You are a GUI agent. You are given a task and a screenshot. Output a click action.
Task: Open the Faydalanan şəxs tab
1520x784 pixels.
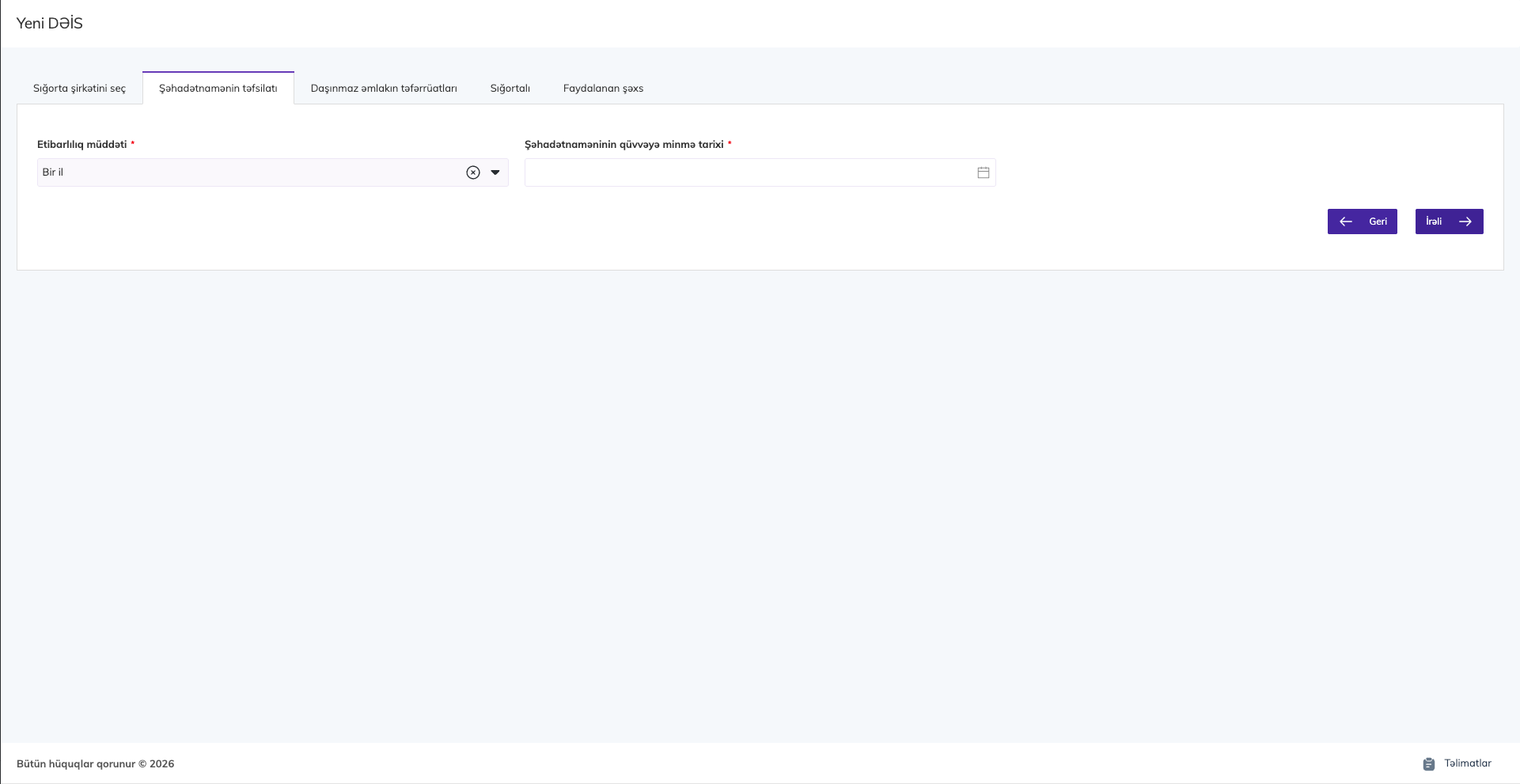603,89
